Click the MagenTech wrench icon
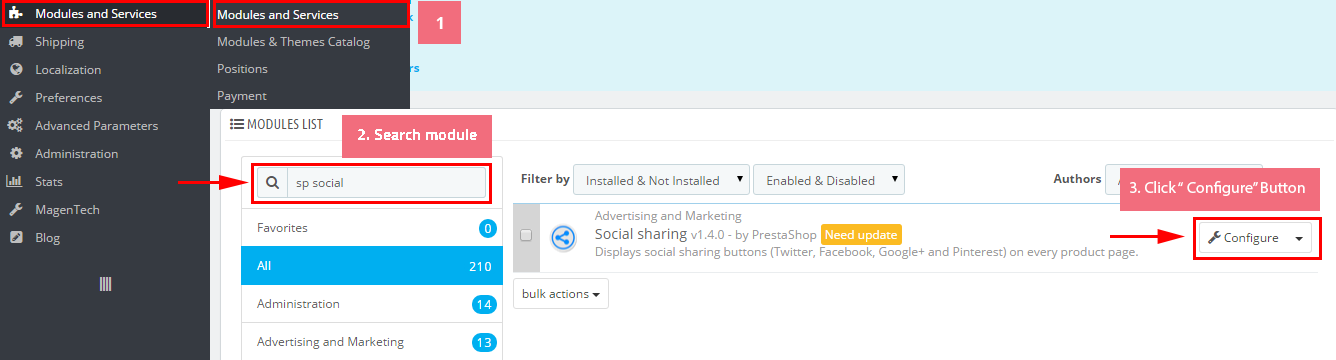 pos(15,210)
